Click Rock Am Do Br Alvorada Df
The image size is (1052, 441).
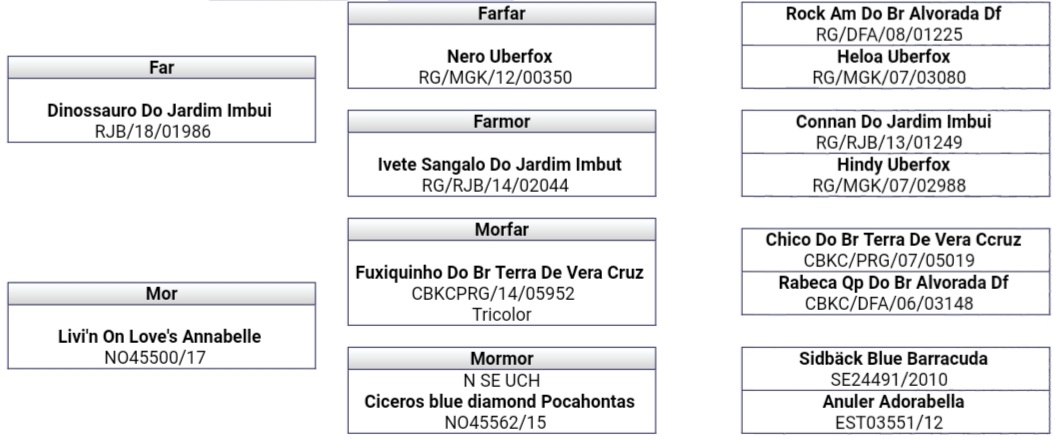tap(894, 14)
